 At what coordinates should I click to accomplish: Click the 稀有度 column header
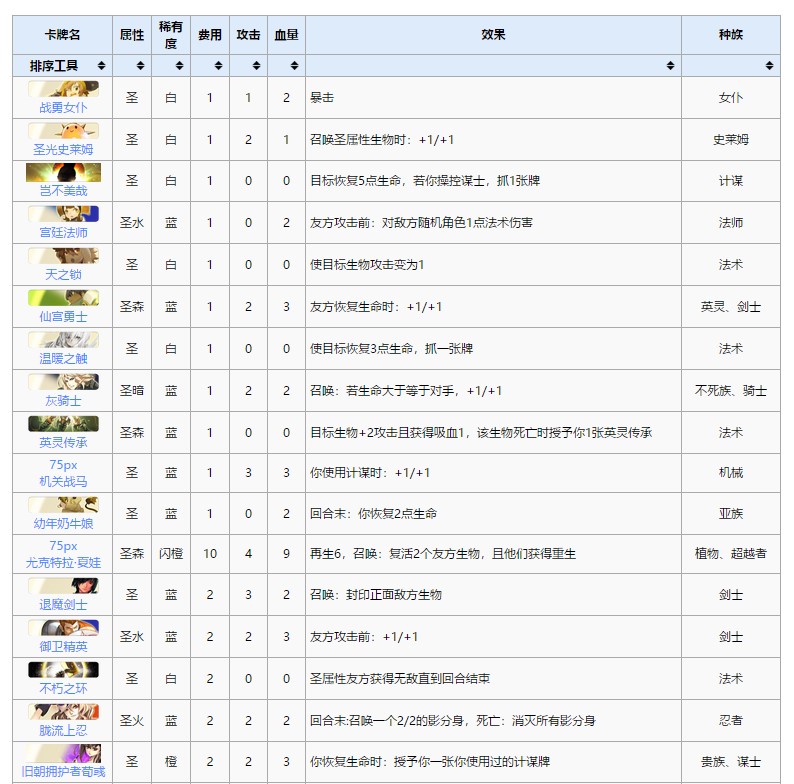(171, 35)
